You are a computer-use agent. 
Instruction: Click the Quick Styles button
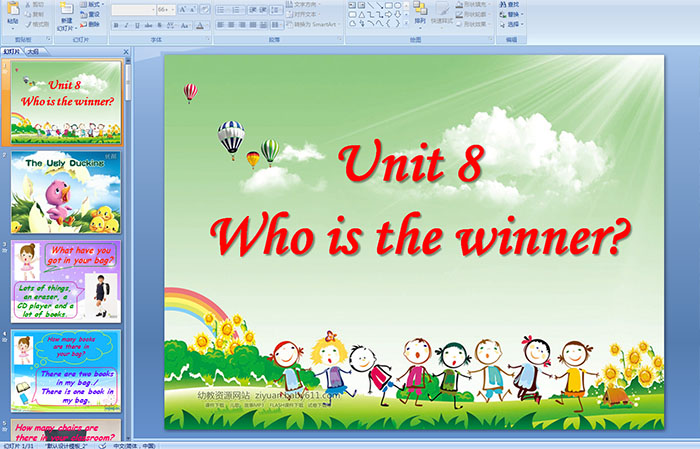(442, 13)
